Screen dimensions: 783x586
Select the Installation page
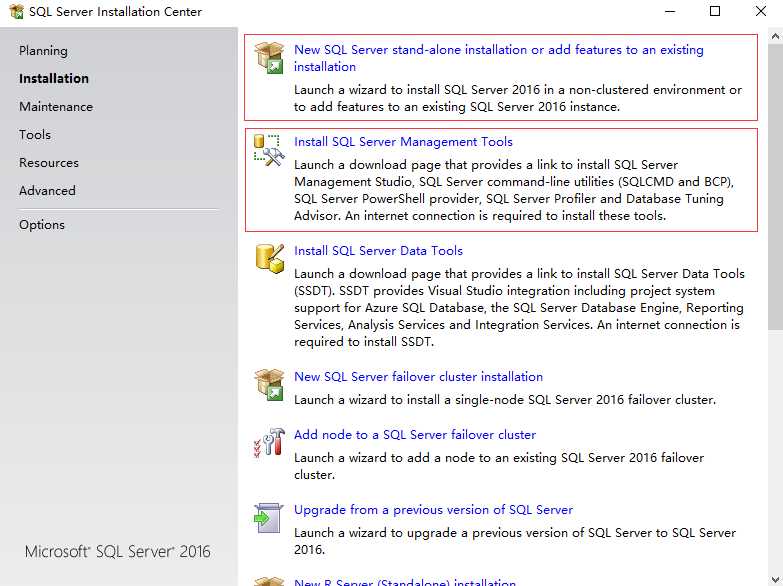[x=54, y=78]
